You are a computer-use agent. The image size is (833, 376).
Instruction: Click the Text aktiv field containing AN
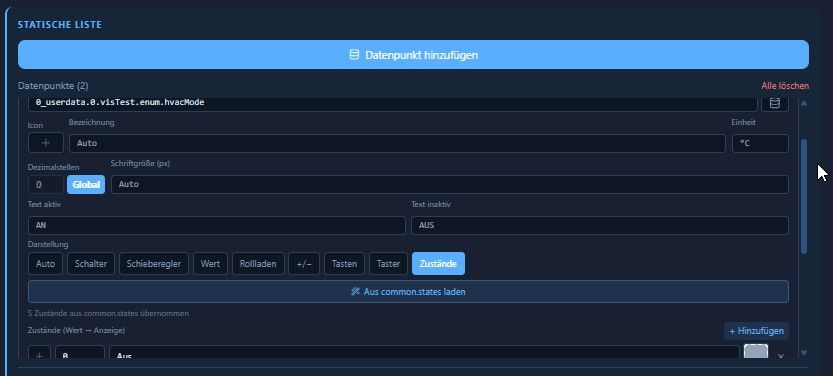[217, 225]
